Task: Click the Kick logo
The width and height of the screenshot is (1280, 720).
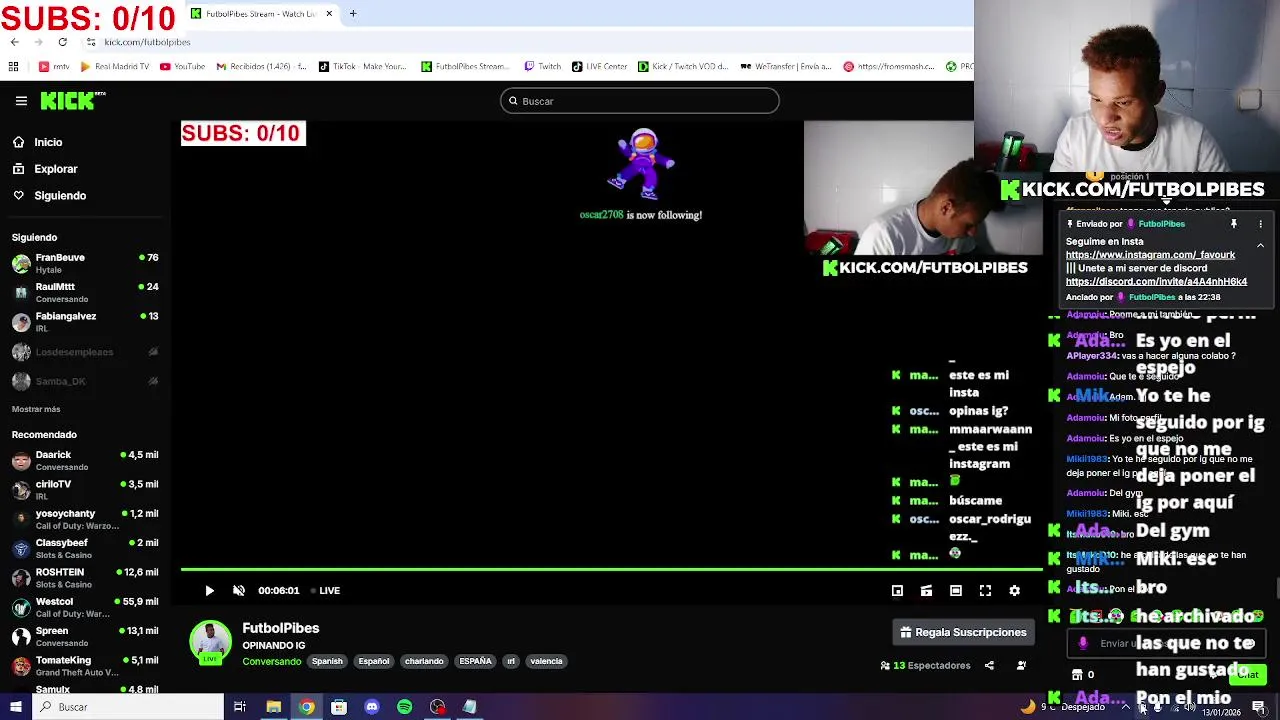Action: coord(72,101)
